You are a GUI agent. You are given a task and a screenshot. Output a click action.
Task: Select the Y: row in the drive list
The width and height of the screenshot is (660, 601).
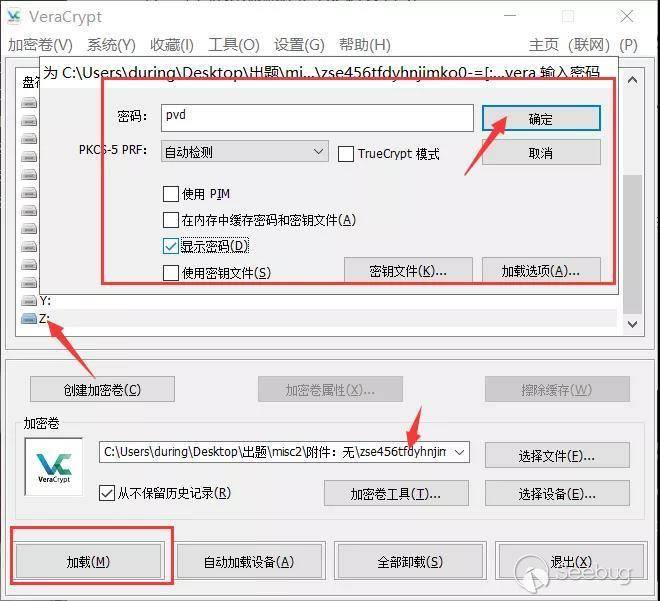pos(318,300)
